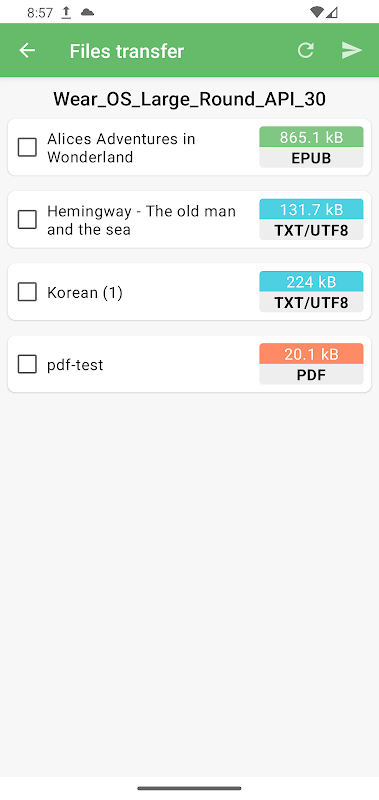Image resolution: width=379 pixels, height=800 pixels.
Task: Open the Wi-Fi status icon
Action: [317, 12]
